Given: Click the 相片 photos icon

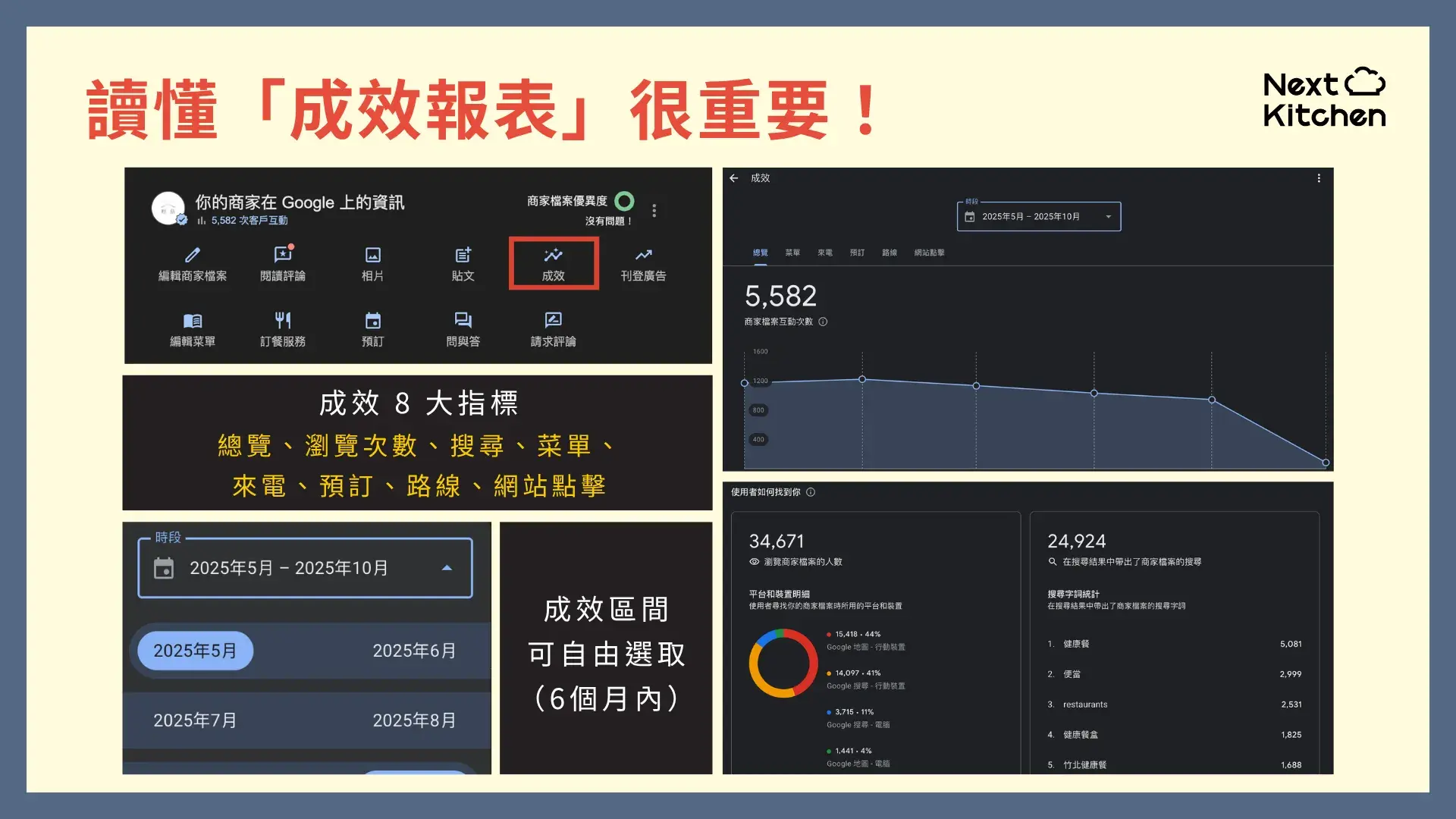Looking at the screenshot, I should tap(372, 256).
